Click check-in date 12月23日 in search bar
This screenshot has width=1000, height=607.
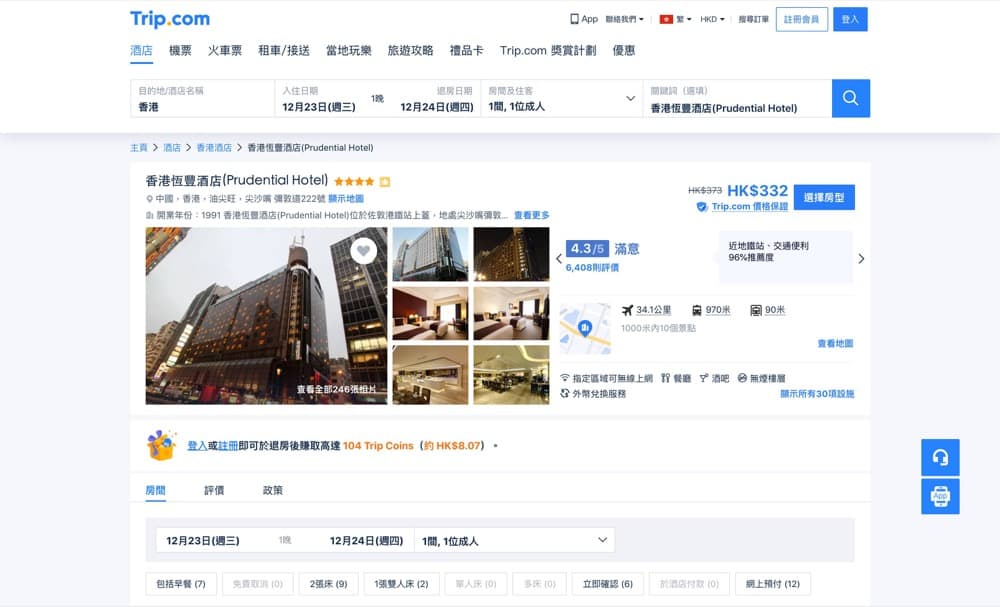coord(319,106)
